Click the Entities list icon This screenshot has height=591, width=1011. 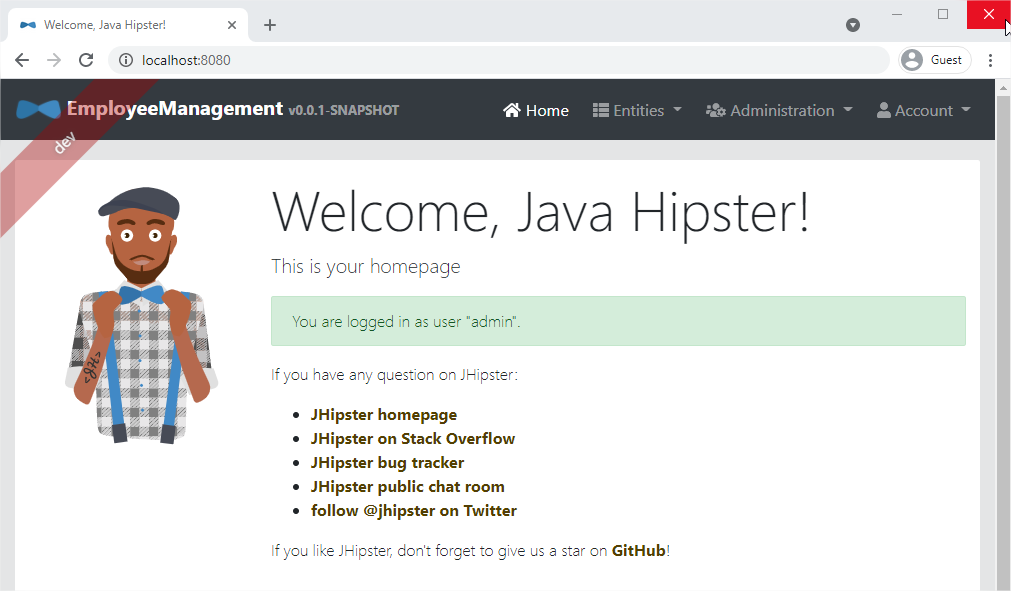click(x=601, y=110)
